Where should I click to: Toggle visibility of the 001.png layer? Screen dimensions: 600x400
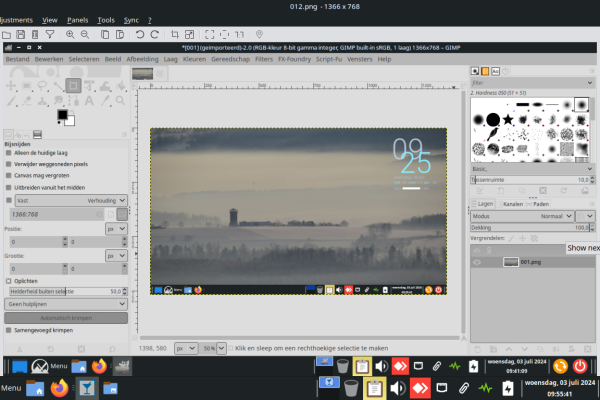point(477,262)
